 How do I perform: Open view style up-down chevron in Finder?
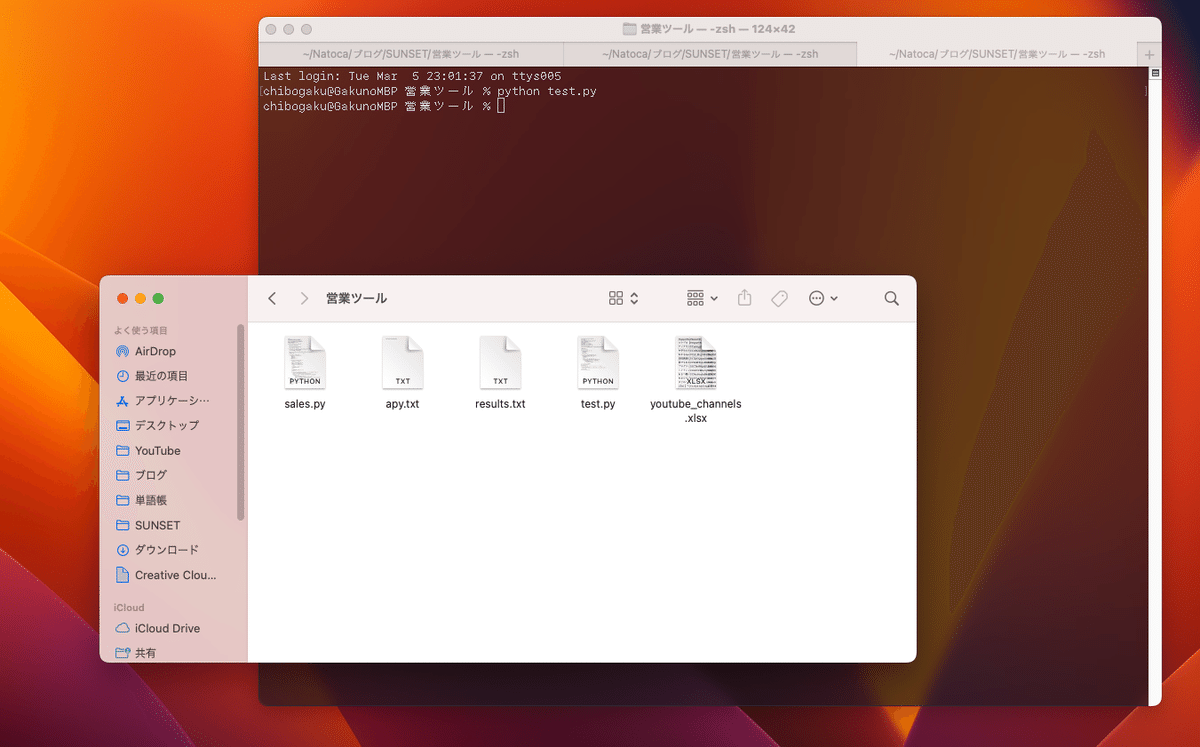click(634, 298)
